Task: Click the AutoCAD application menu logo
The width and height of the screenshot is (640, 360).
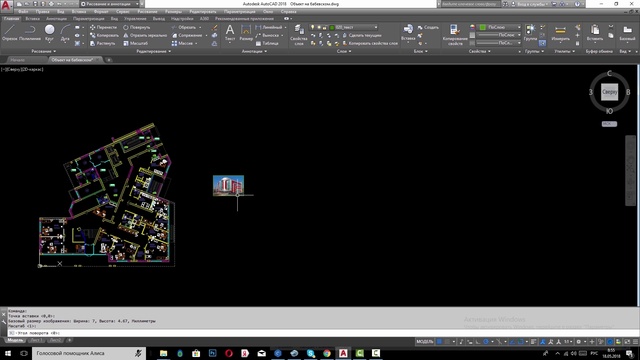Action: tap(6, 6)
